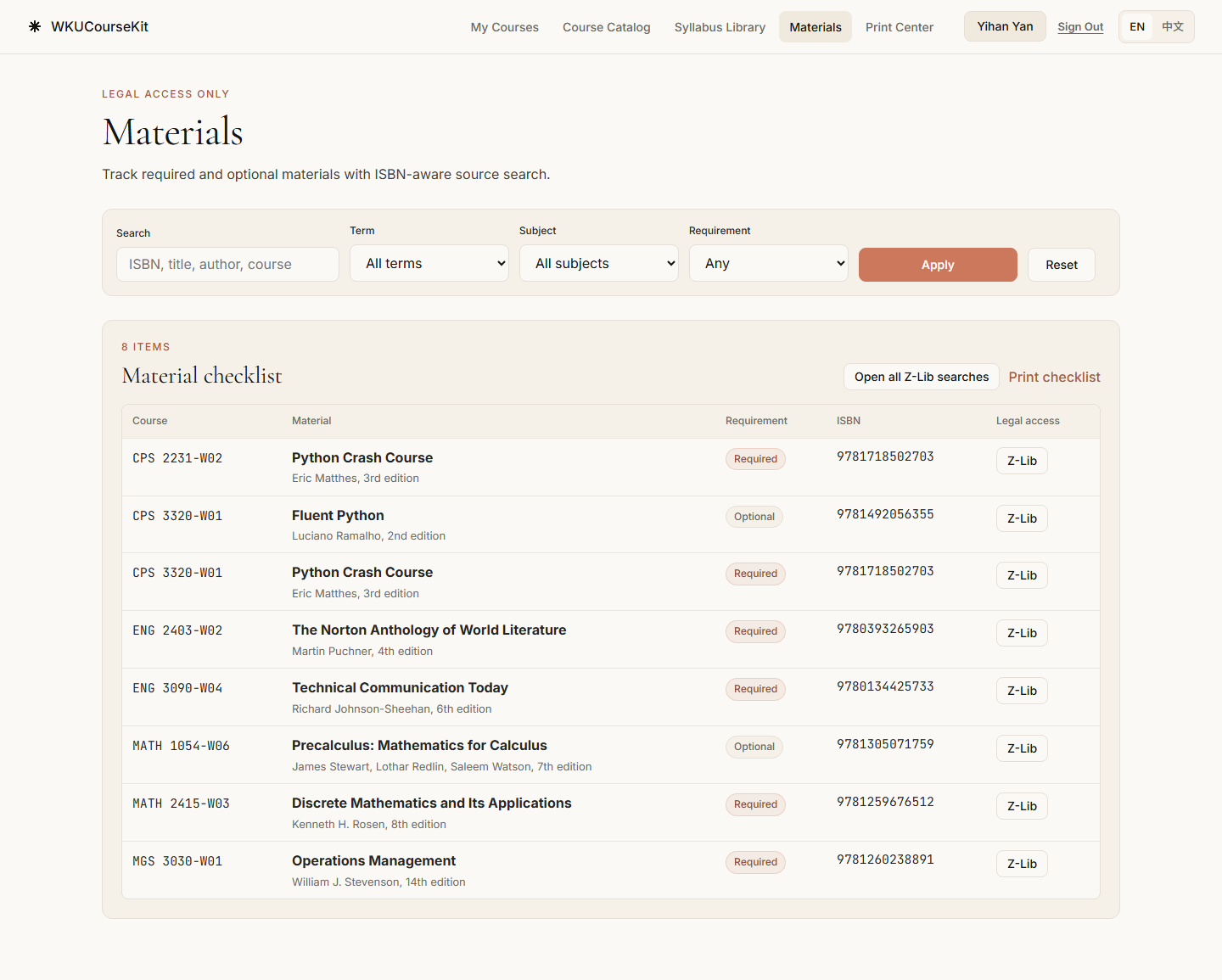Viewport: 1222px width, 980px height.
Task: Click ISBN 9780134425733
Action: [x=885, y=686]
